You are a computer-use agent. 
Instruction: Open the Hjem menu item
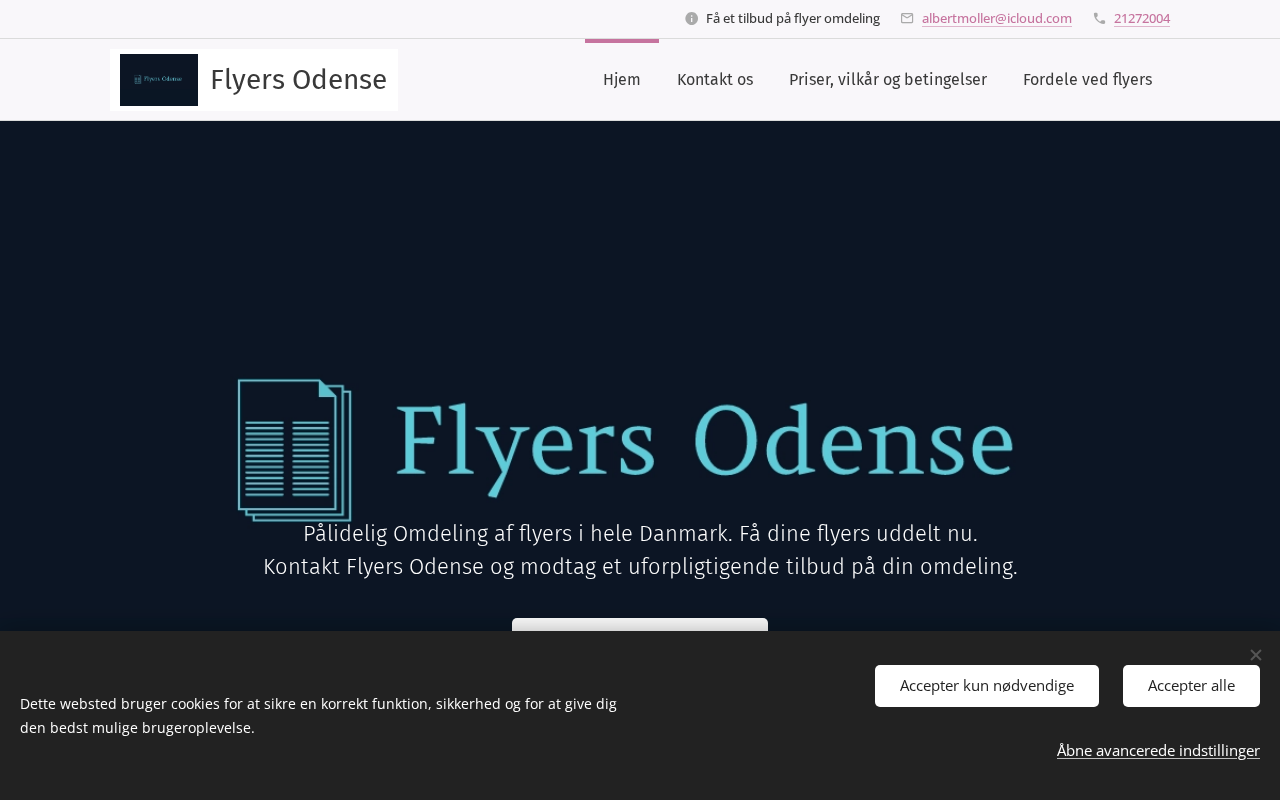coord(621,80)
